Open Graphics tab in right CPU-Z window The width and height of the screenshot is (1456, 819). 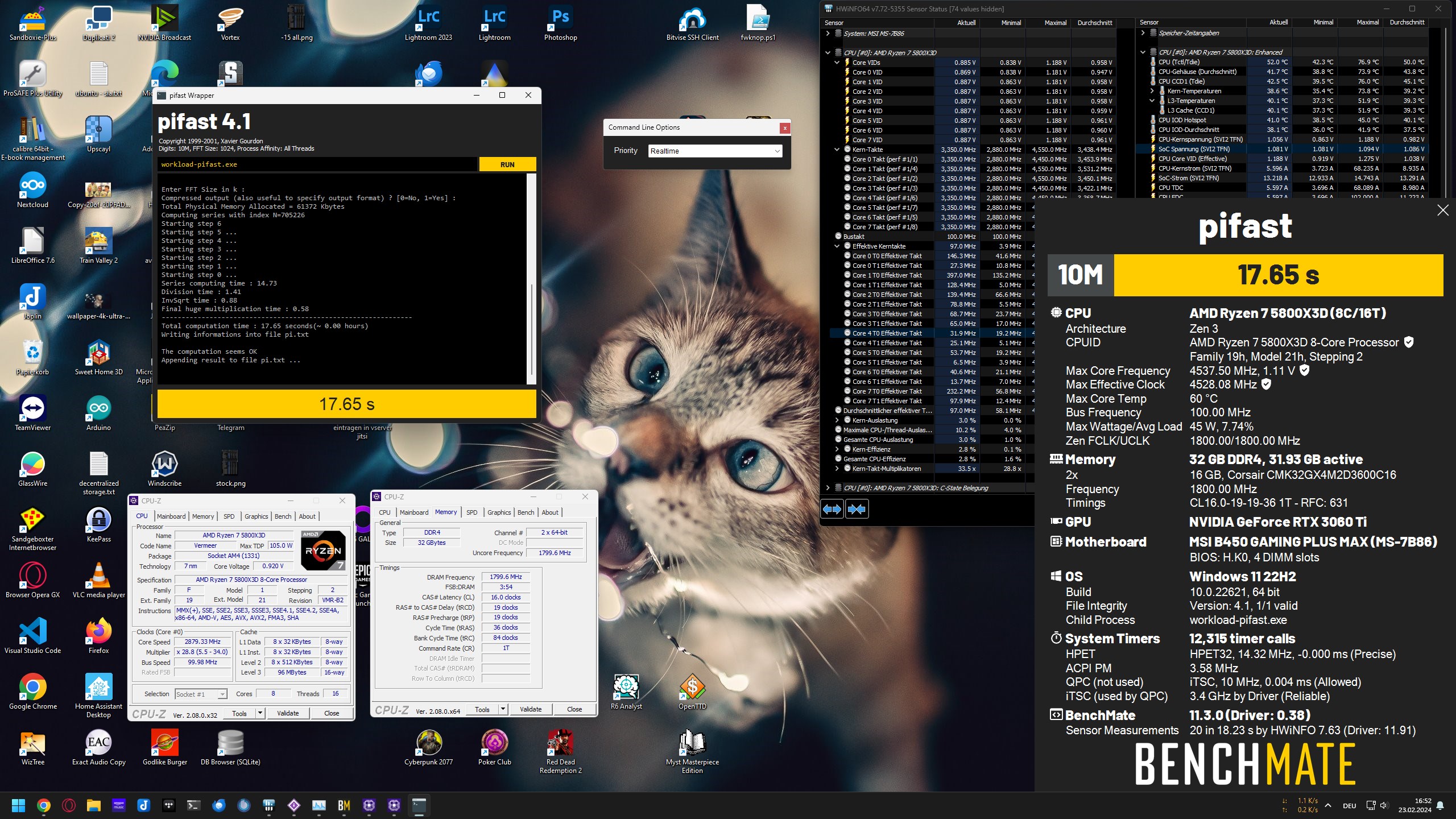[x=499, y=512]
